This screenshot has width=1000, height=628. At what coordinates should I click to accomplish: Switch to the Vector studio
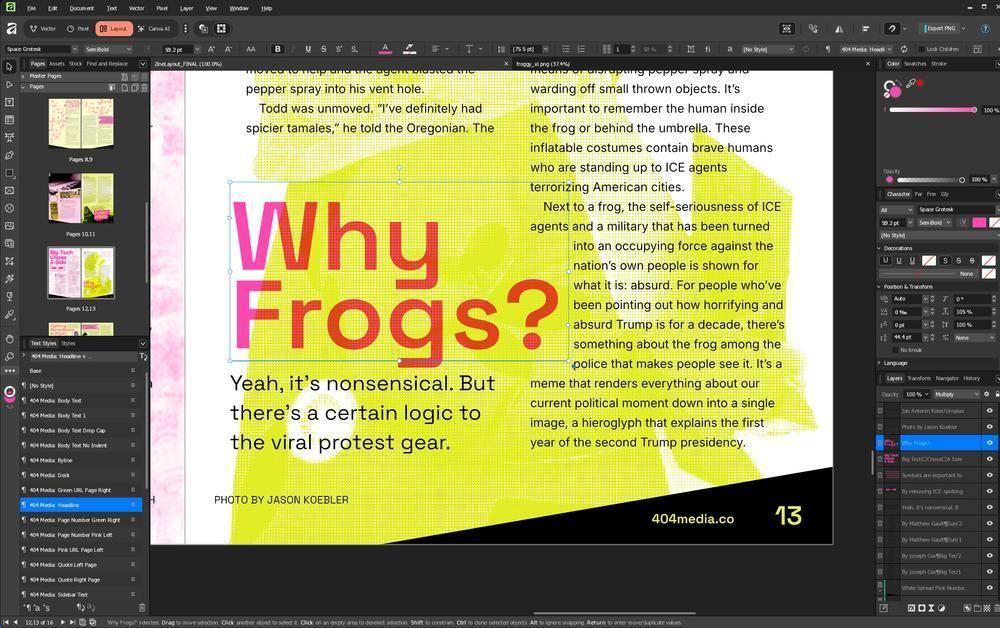pyautogui.click(x=43, y=29)
